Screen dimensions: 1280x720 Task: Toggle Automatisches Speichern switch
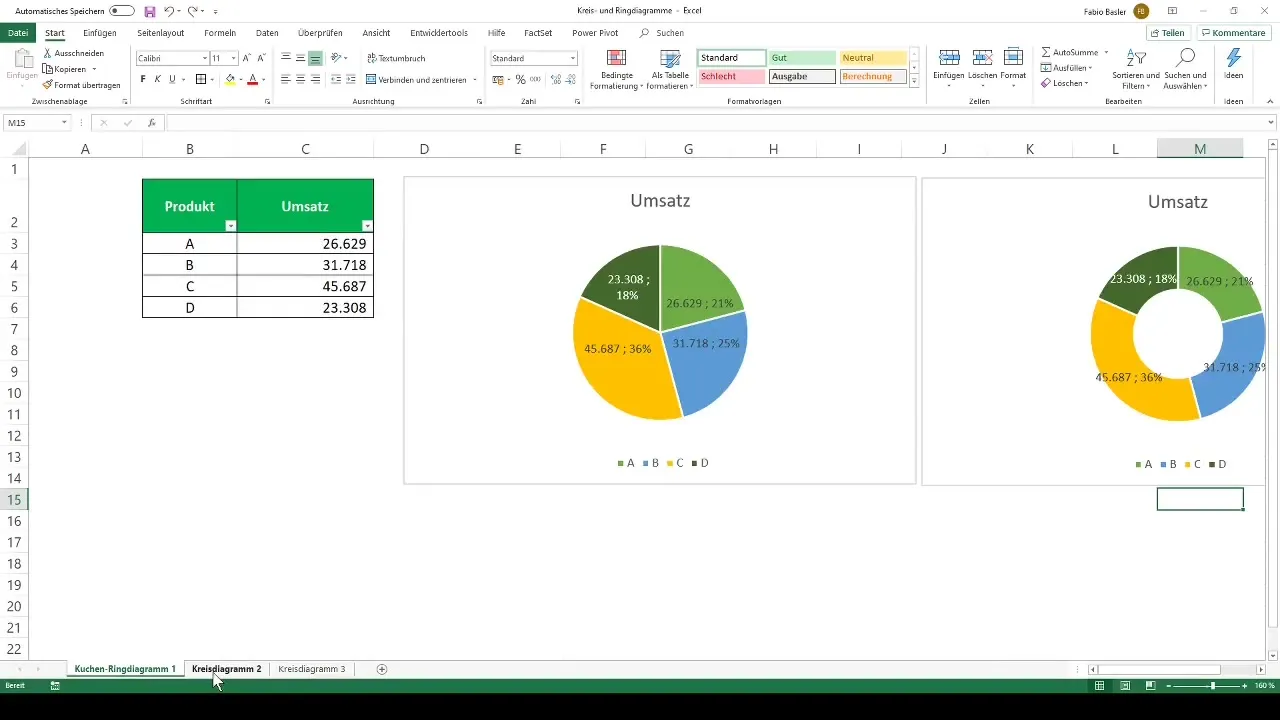(x=123, y=11)
